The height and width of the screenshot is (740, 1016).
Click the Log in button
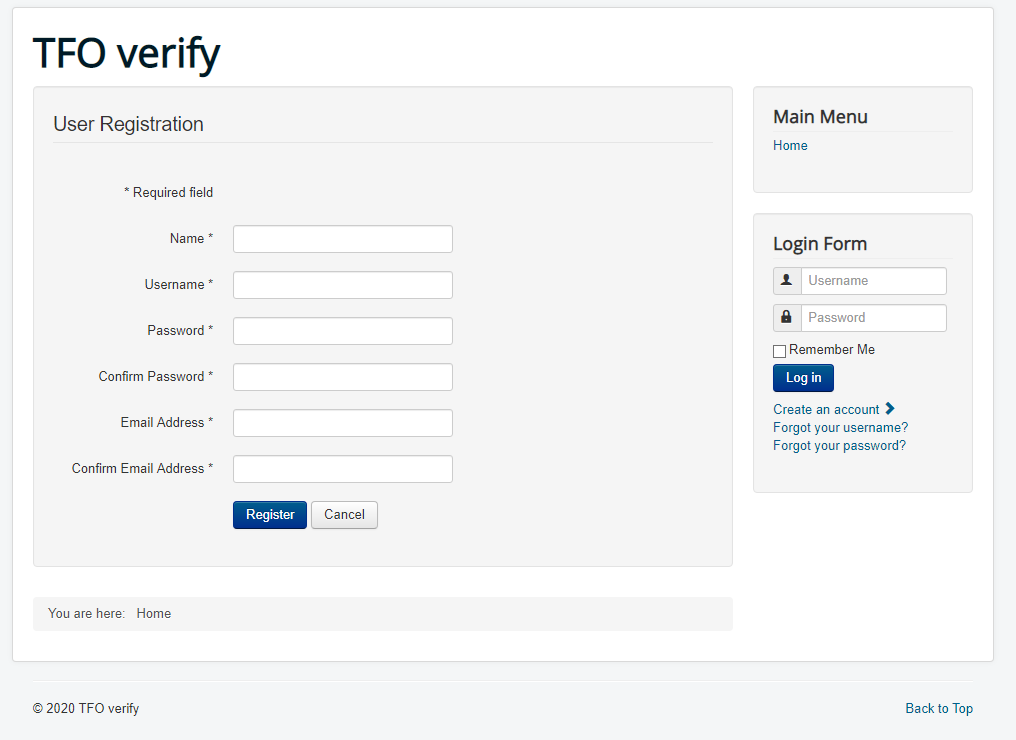[x=803, y=378]
